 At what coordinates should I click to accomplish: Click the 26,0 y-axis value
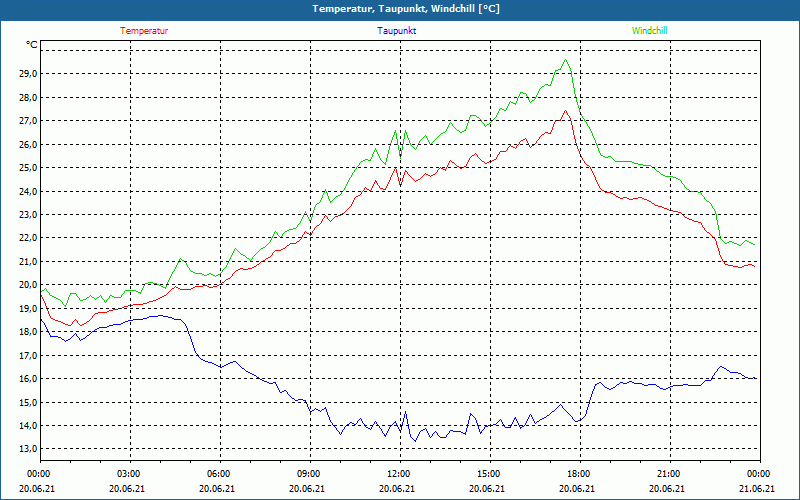pos(29,144)
